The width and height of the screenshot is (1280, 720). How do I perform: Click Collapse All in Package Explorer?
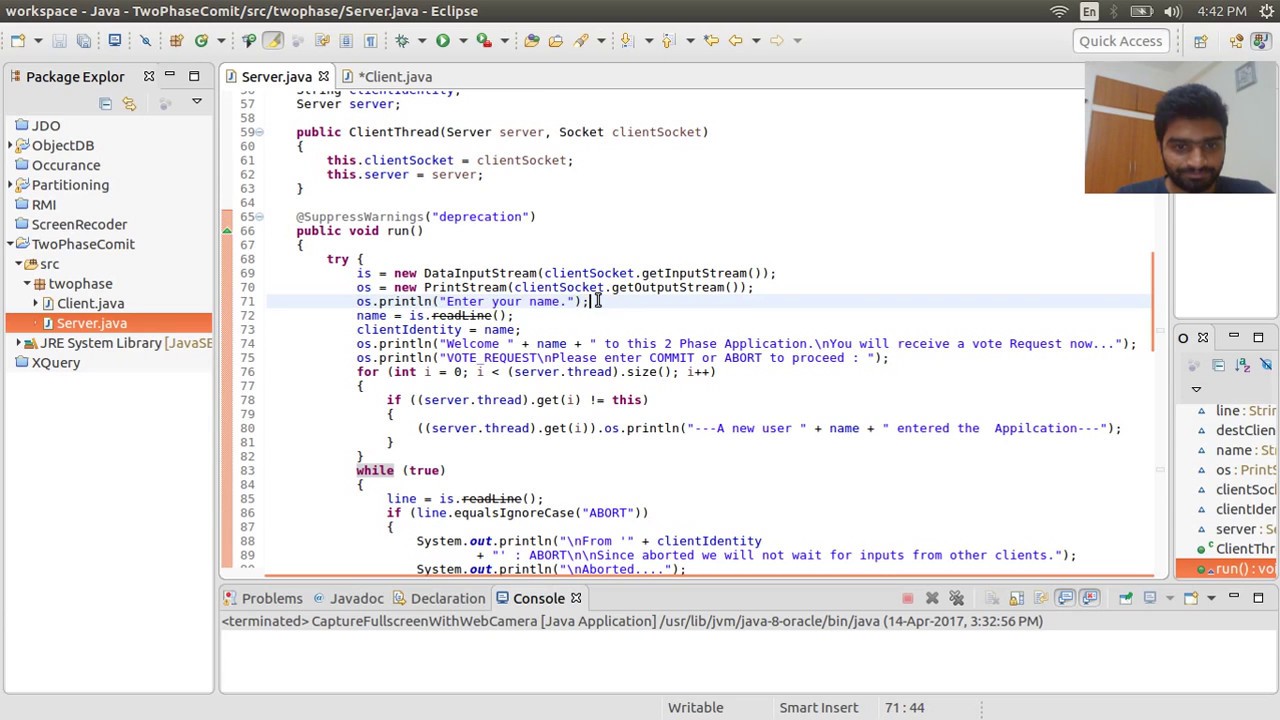point(105,103)
